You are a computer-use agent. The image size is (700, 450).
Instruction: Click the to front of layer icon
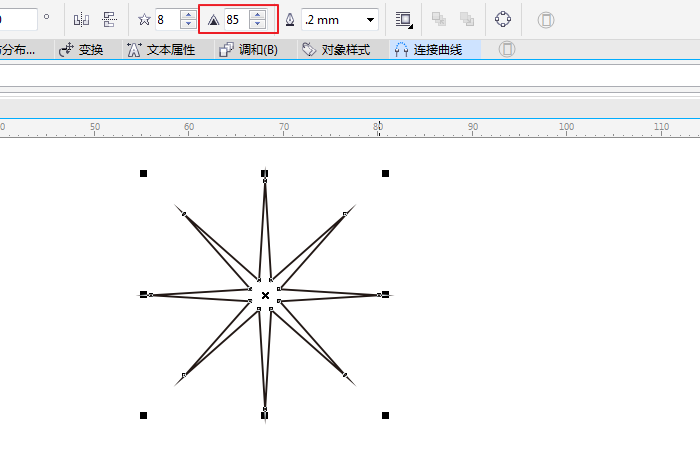pos(438,19)
